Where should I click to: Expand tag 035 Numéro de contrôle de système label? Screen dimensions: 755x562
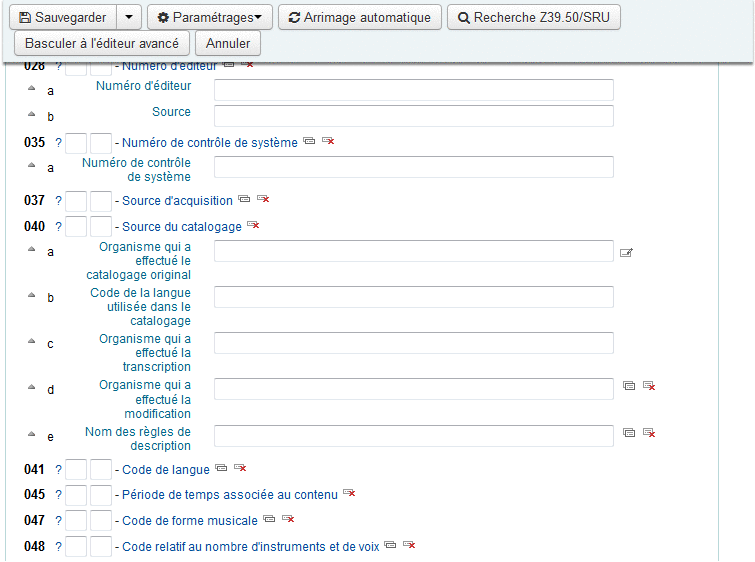(x=210, y=143)
